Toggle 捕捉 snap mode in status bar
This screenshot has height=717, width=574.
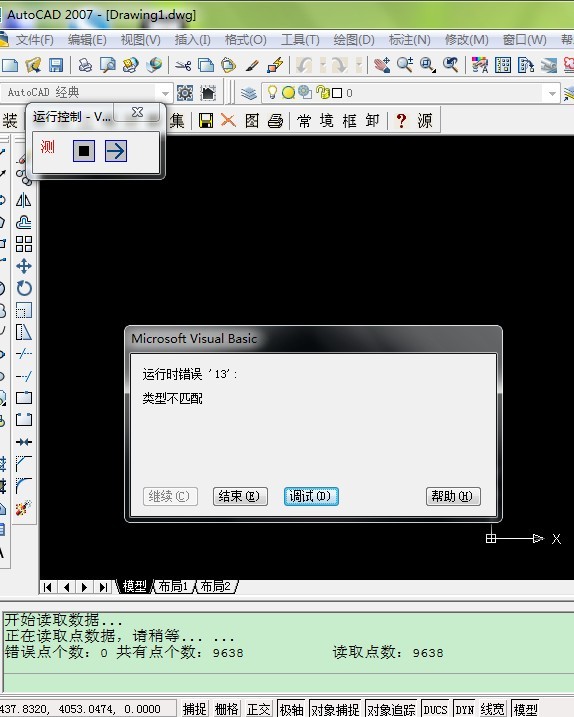point(195,709)
